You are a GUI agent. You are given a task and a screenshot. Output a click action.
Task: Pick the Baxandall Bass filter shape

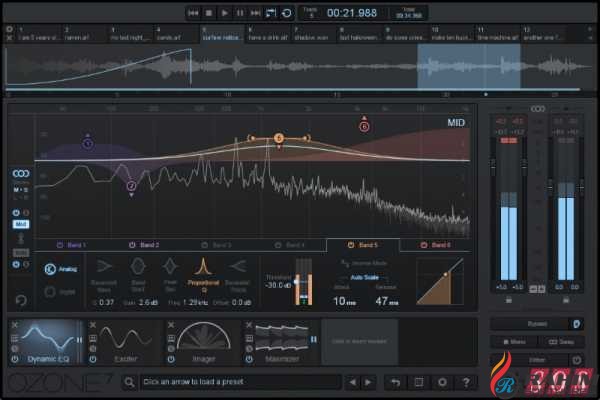click(104, 268)
